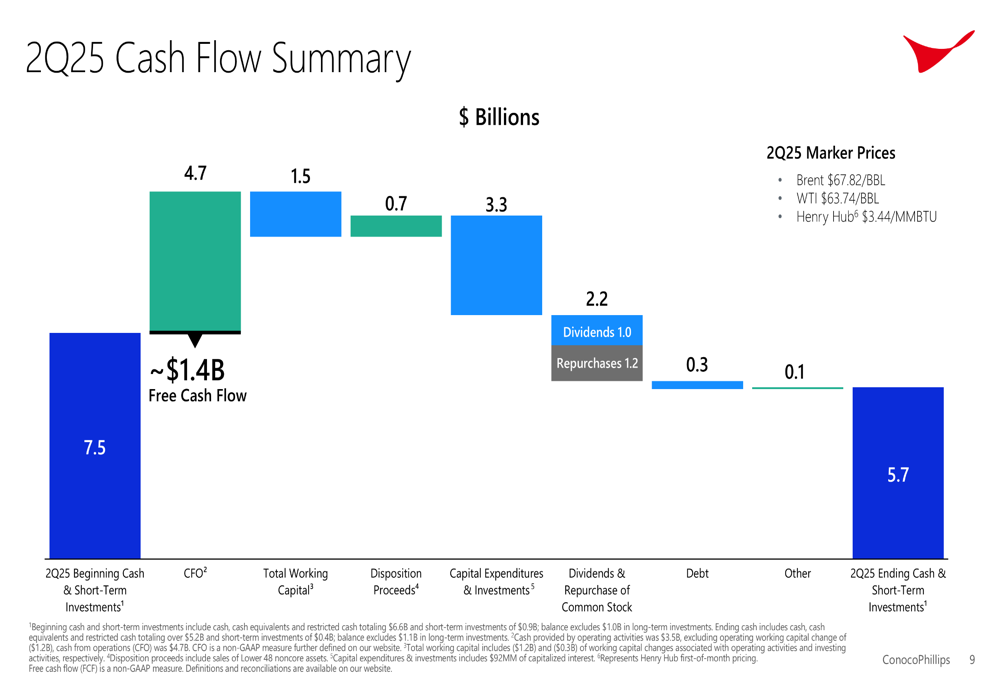Click the black free cash flow triangle marker
The height and width of the screenshot is (685, 1000).
click(195, 340)
